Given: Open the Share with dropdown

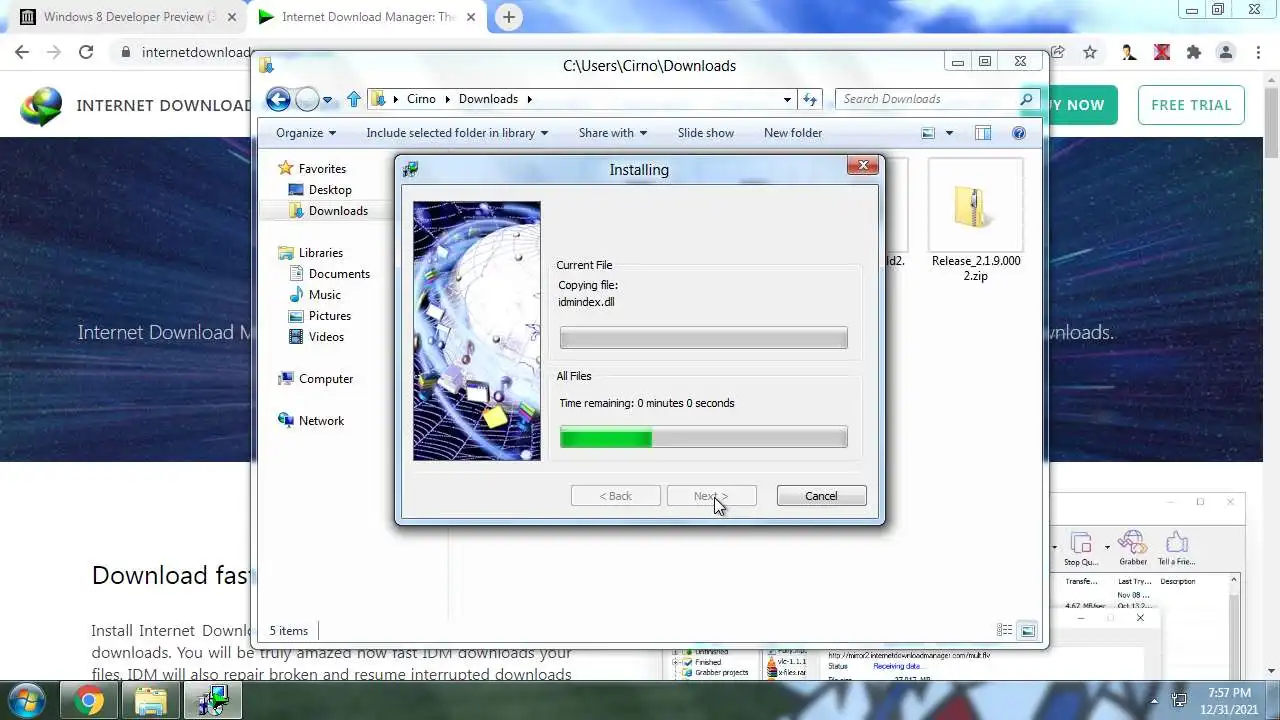Looking at the screenshot, I should [x=612, y=133].
